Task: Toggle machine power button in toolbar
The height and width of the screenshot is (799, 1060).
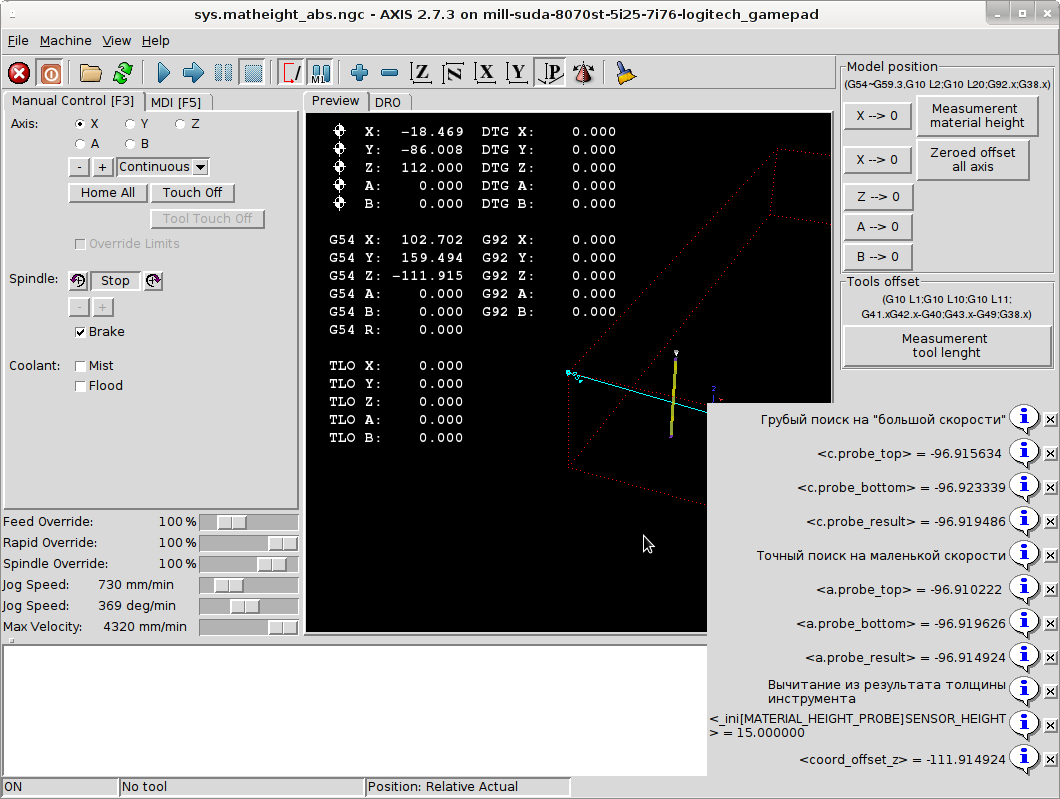Action: (50, 73)
